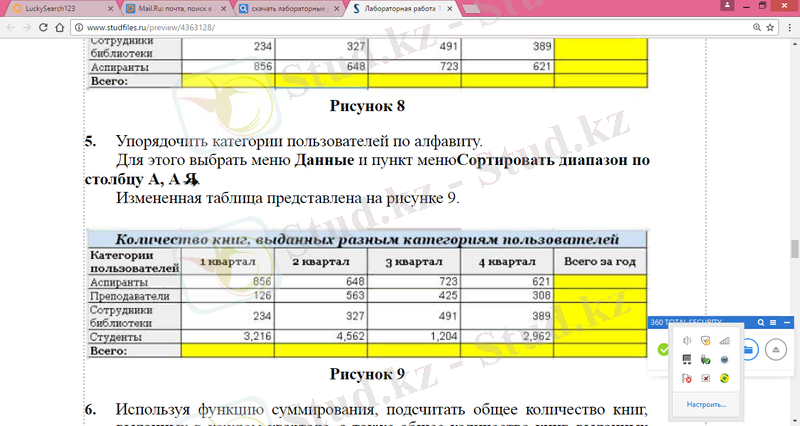This screenshot has width=800, height=426.
Task: Open the network signal bars tray icon
Action: pyautogui.click(x=725, y=341)
